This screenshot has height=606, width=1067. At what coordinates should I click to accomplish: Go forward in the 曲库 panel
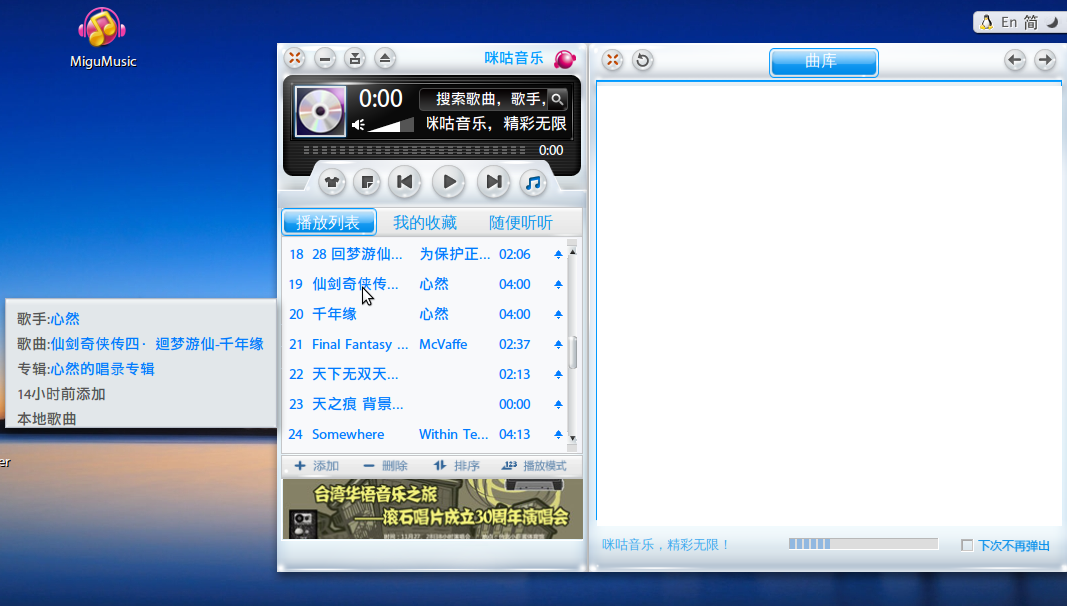[x=1045, y=60]
